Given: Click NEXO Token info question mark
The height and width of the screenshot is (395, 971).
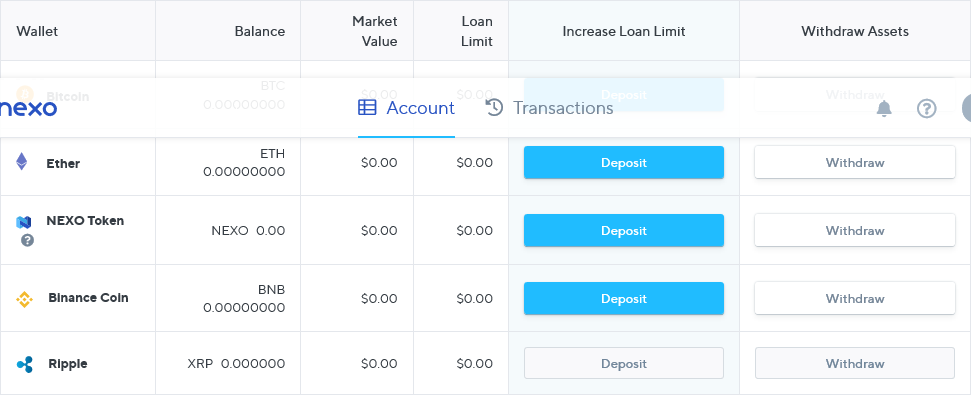Looking at the screenshot, I should (27, 240).
